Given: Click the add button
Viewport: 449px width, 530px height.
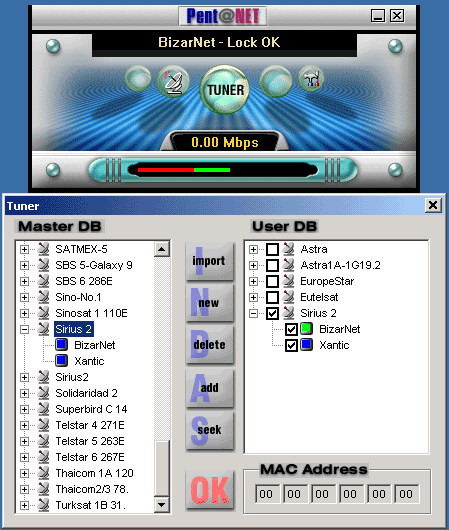Looking at the screenshot, I should pyautogui.click(x=210, y=388).
